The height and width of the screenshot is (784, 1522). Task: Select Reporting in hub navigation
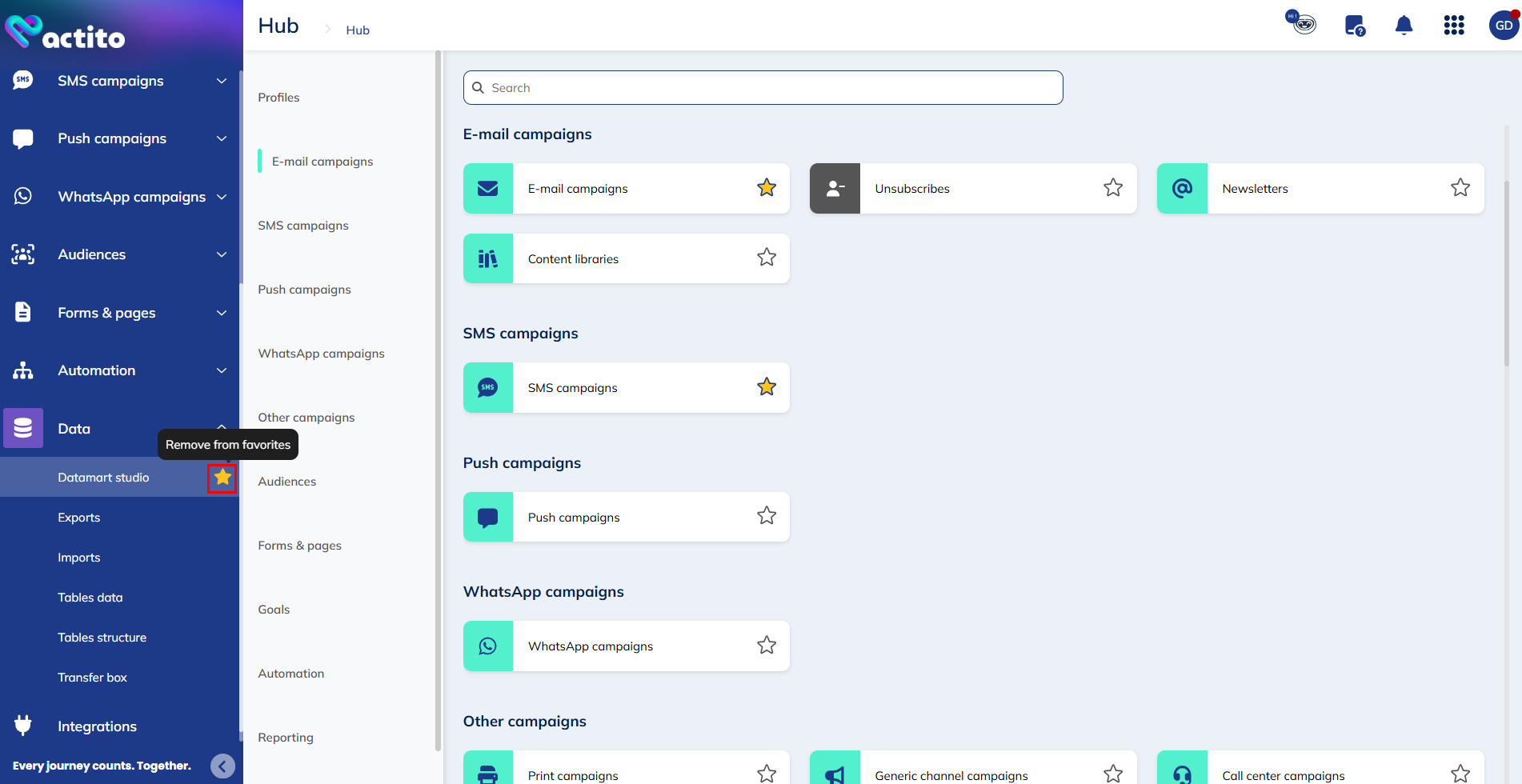pos(286,738)
